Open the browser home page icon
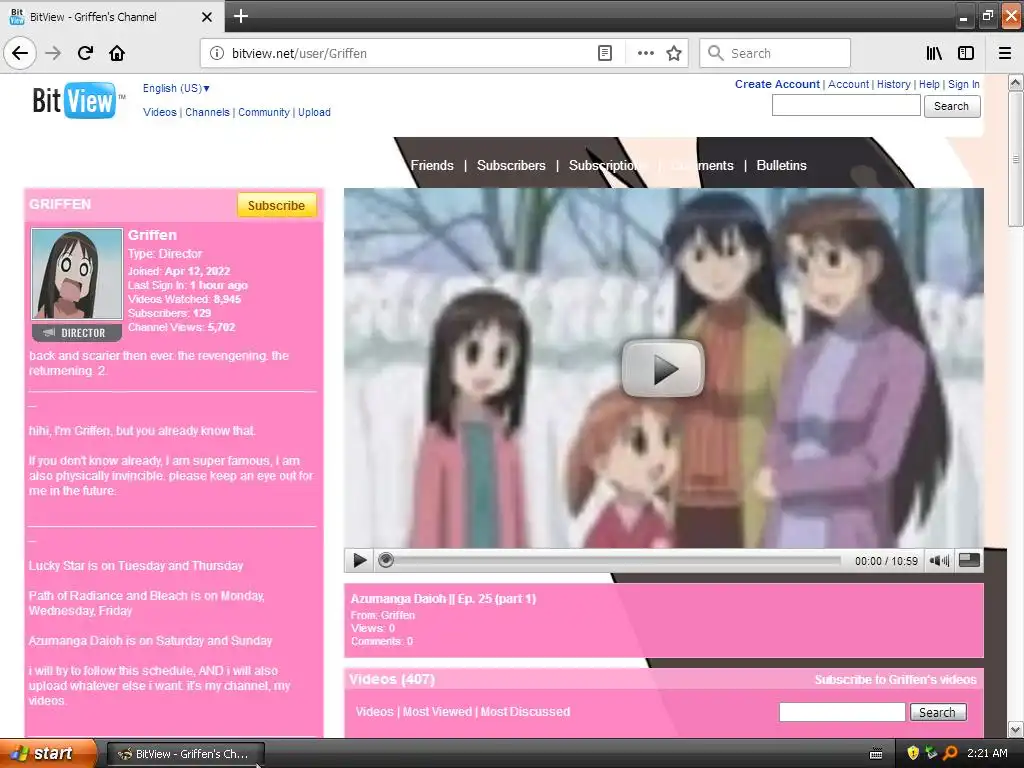Image resolution: width=1024 pixels, height=768 pixels. coord(117,53)
